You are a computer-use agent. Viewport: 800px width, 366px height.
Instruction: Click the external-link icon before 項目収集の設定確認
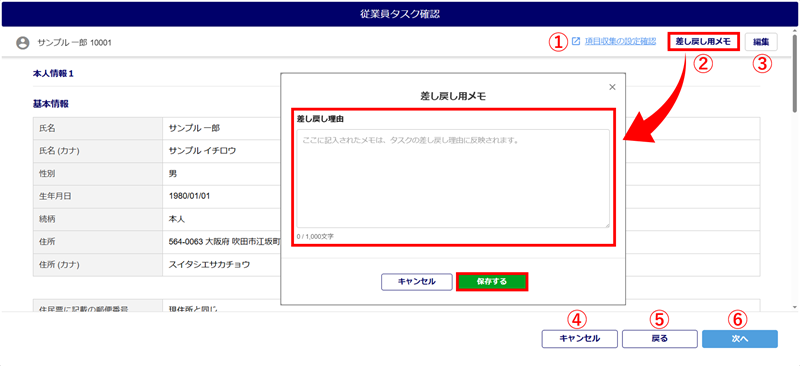coord(576,42)
